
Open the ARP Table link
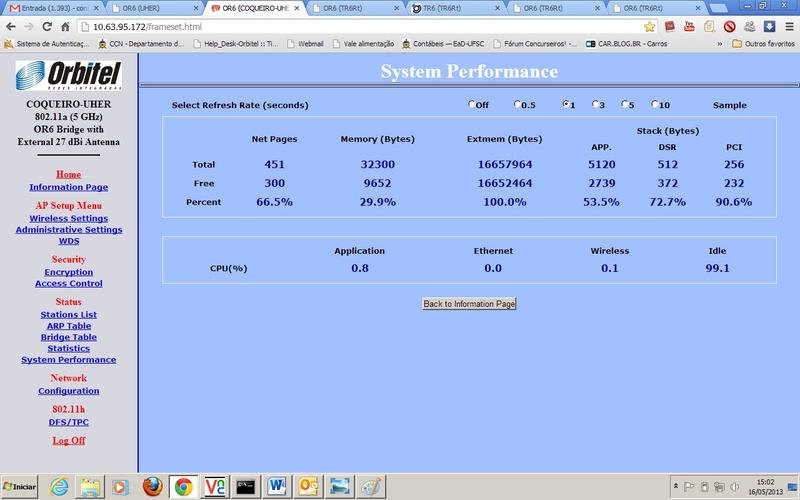[68, 326]
